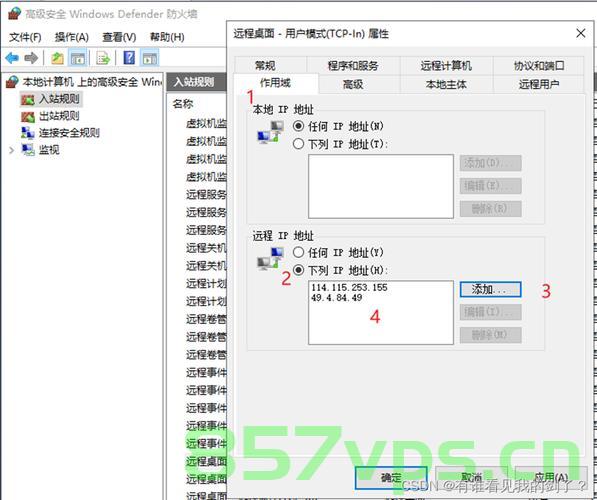Toggle the Show/Hide Action Pane icon
Image resolution: width=597 pixels, height=500 pixels.
click(x=149, y=58)
